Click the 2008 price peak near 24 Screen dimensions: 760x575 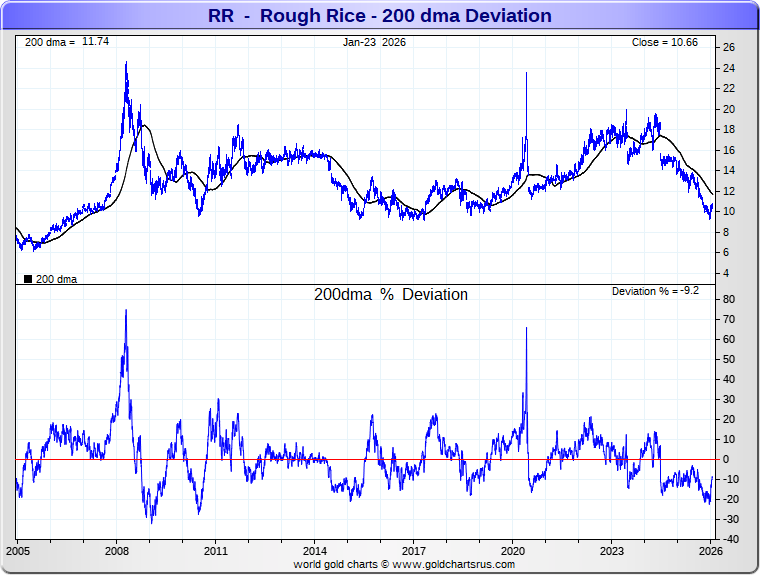(x=126, y=63)
